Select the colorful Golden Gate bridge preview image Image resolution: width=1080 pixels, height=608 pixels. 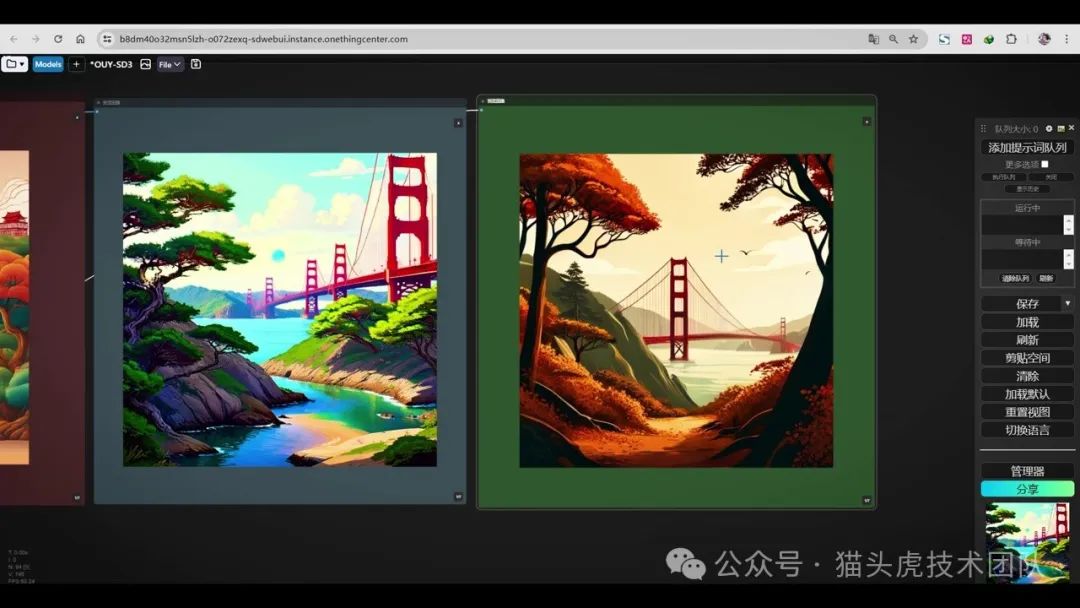(x=280, y=310)
